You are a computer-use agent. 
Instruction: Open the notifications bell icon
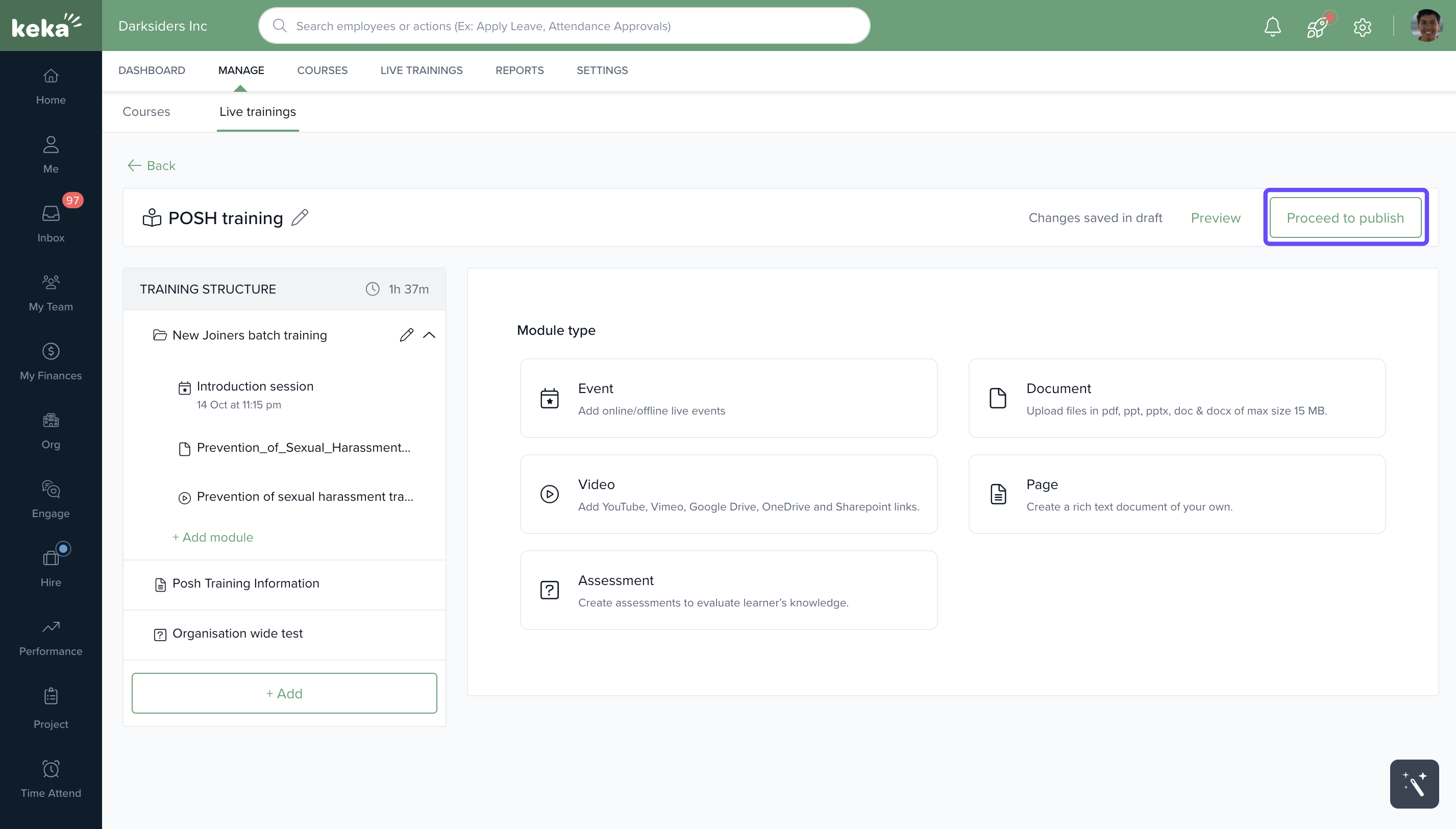(x=1272, y=26)
